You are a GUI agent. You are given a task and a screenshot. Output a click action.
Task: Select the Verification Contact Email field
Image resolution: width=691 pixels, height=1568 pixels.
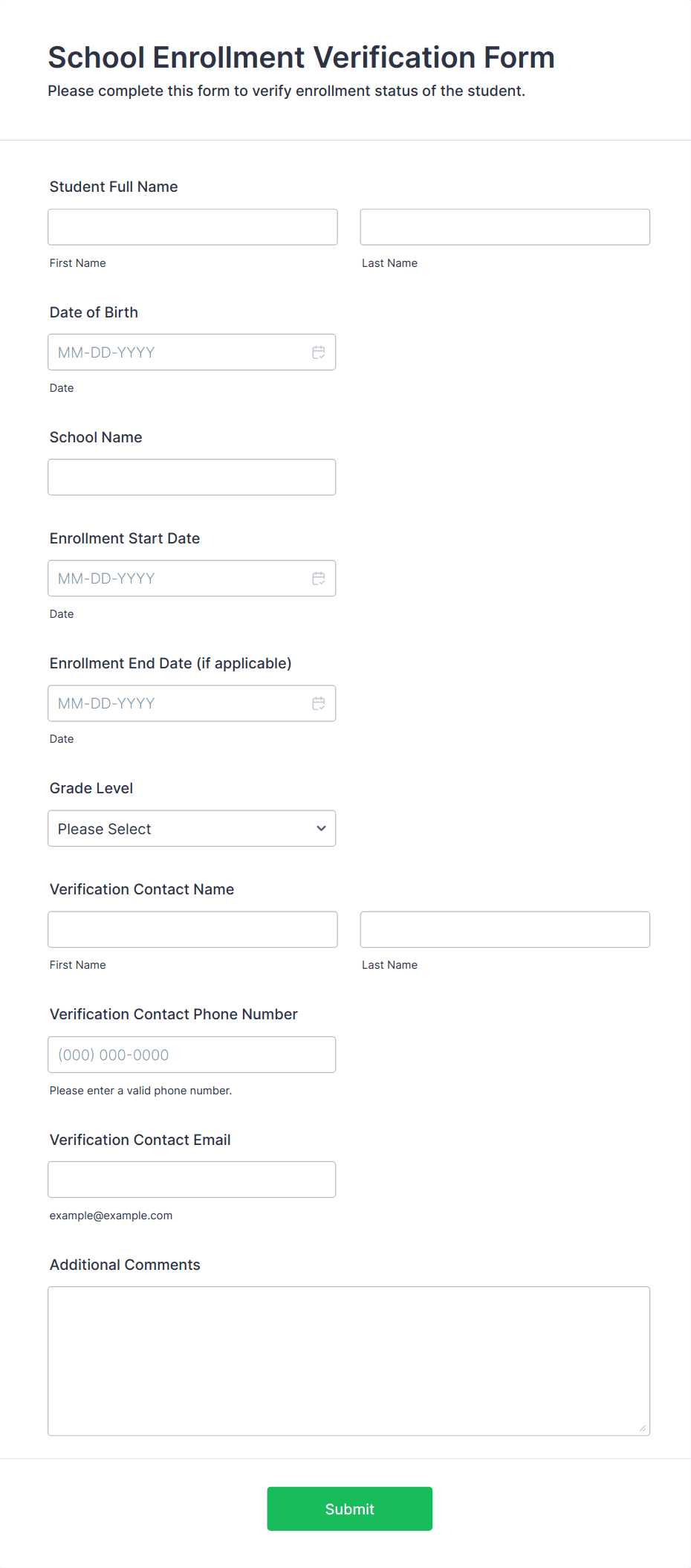click(192, 1179)
